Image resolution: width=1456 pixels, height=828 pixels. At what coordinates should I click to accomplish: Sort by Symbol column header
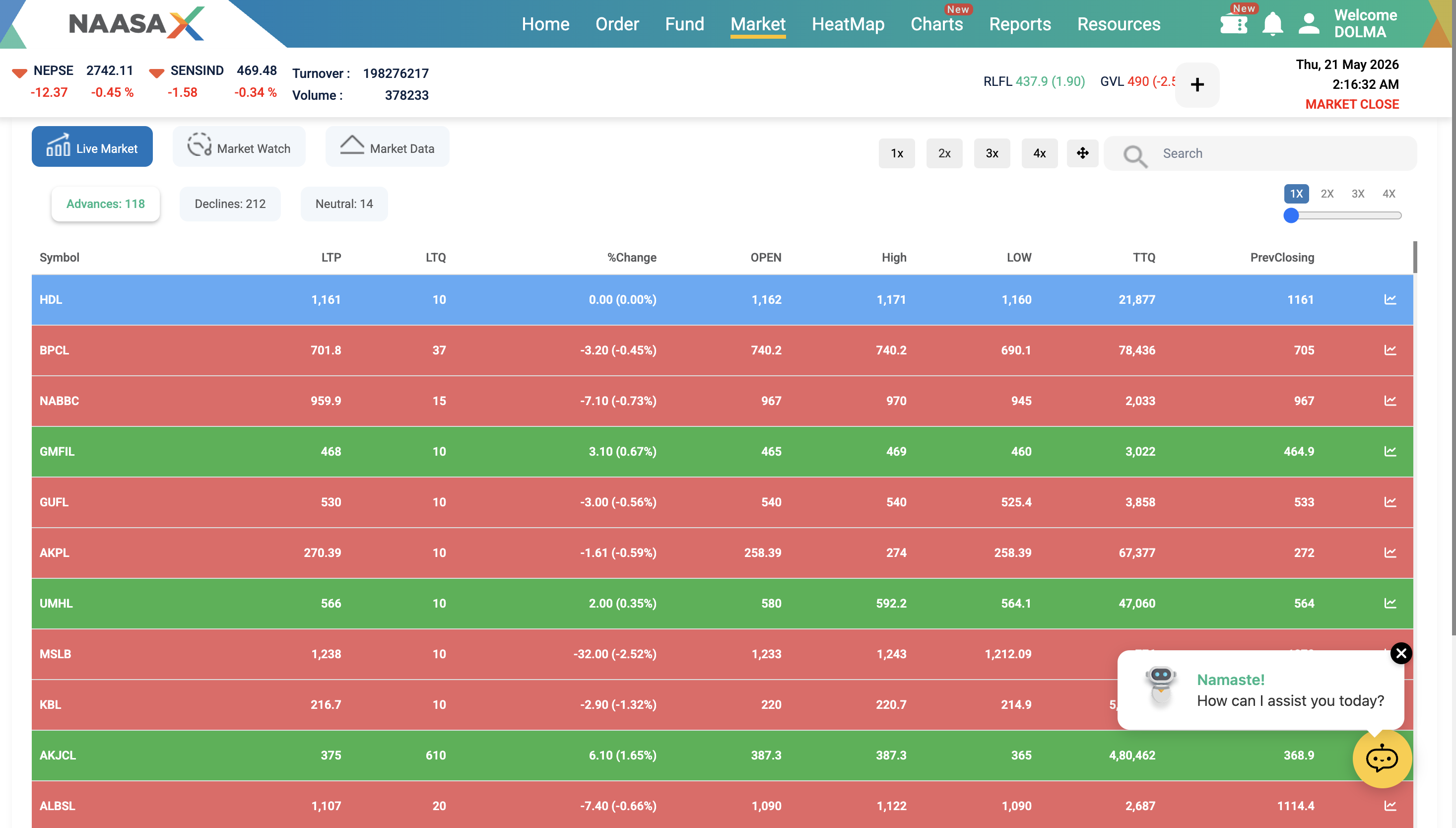[x=59, y=258]
